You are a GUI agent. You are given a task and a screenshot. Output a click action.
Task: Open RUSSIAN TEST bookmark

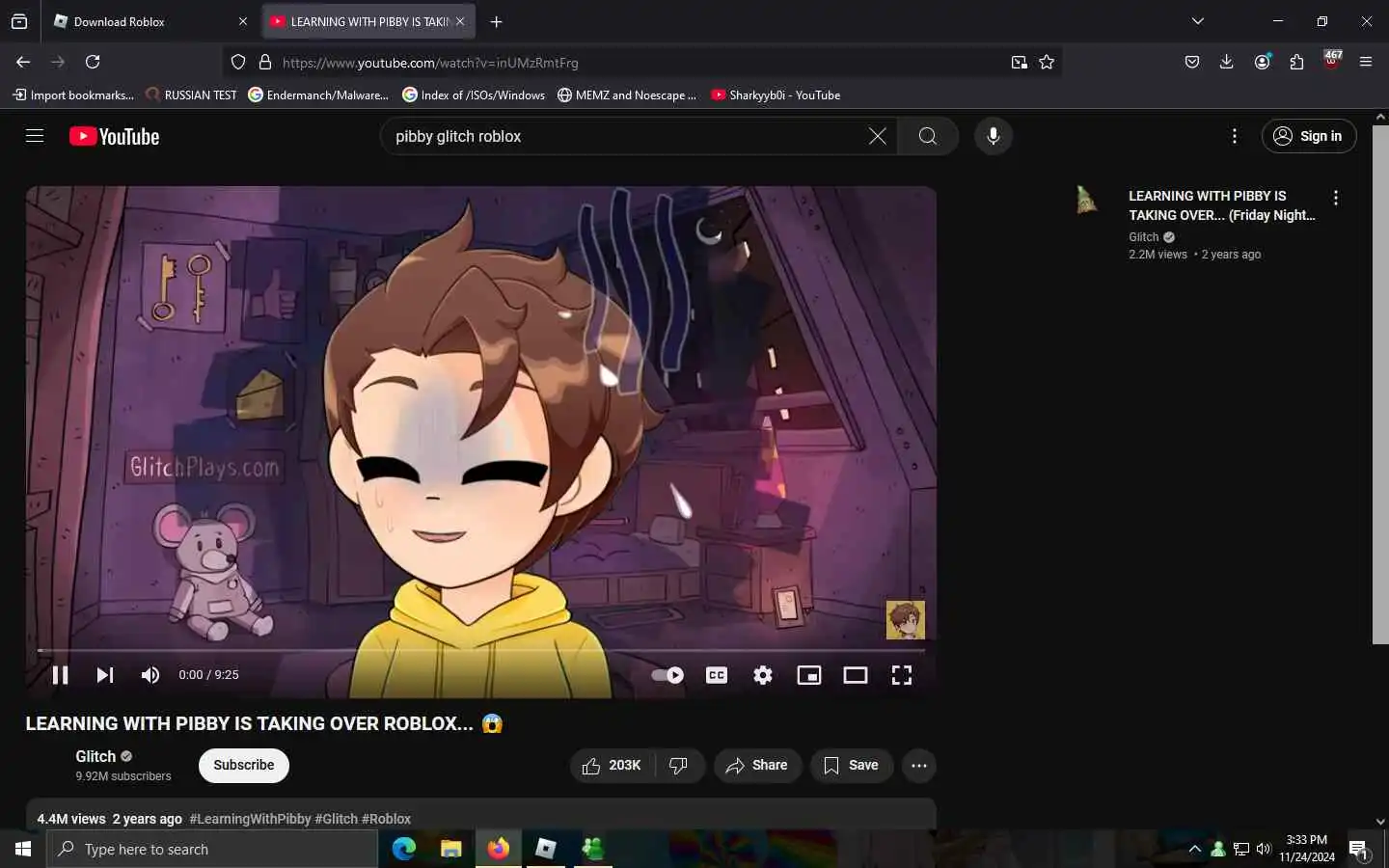(191, 95)
